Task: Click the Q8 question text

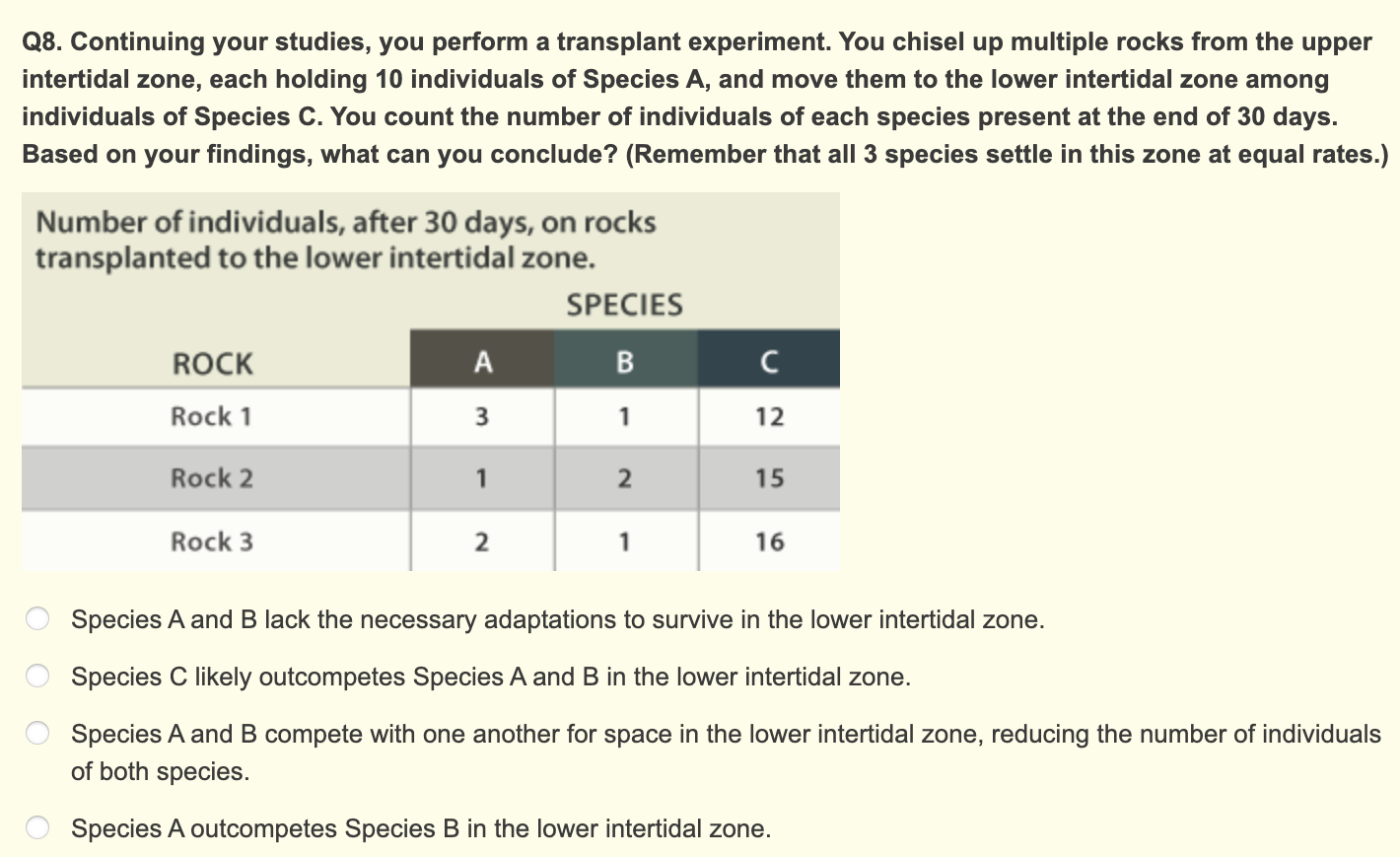Action: 705,98
